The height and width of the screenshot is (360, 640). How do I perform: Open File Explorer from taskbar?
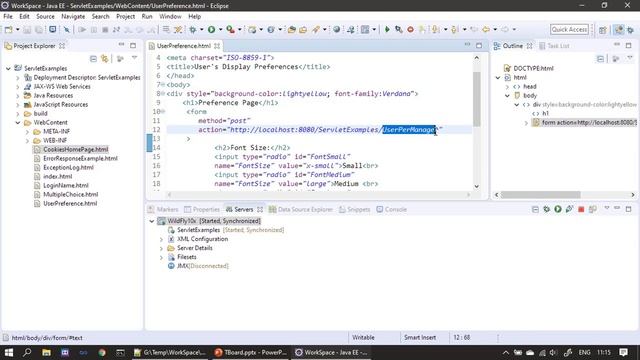47,352
